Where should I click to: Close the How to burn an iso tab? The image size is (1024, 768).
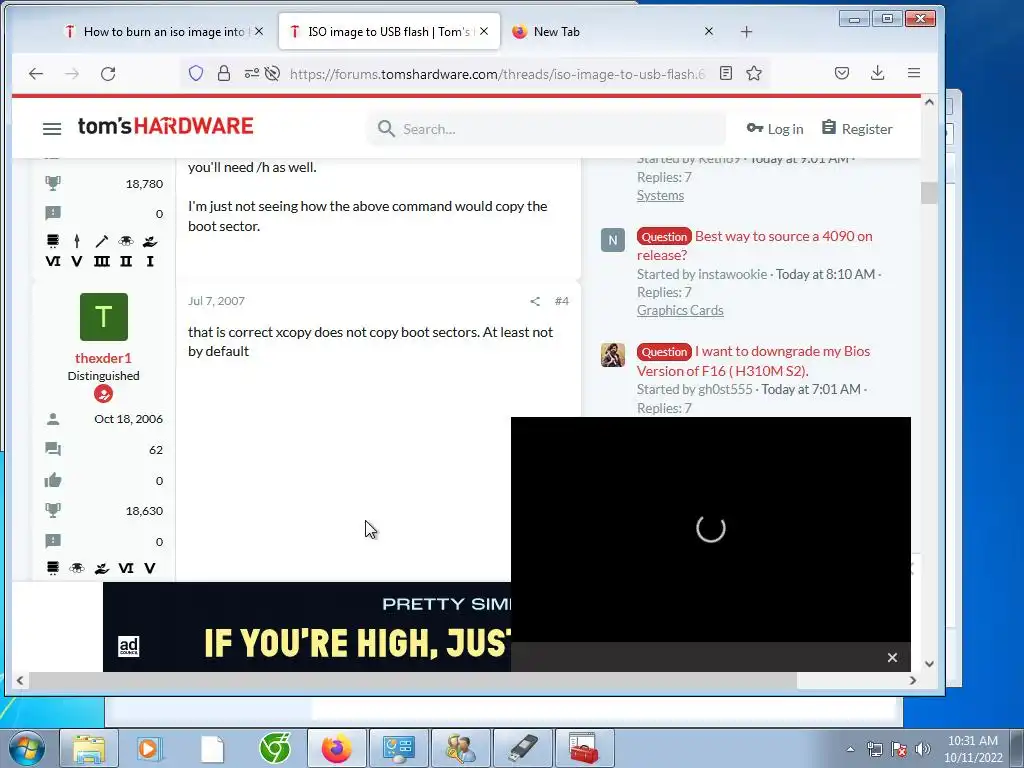[x=259, y=31]
